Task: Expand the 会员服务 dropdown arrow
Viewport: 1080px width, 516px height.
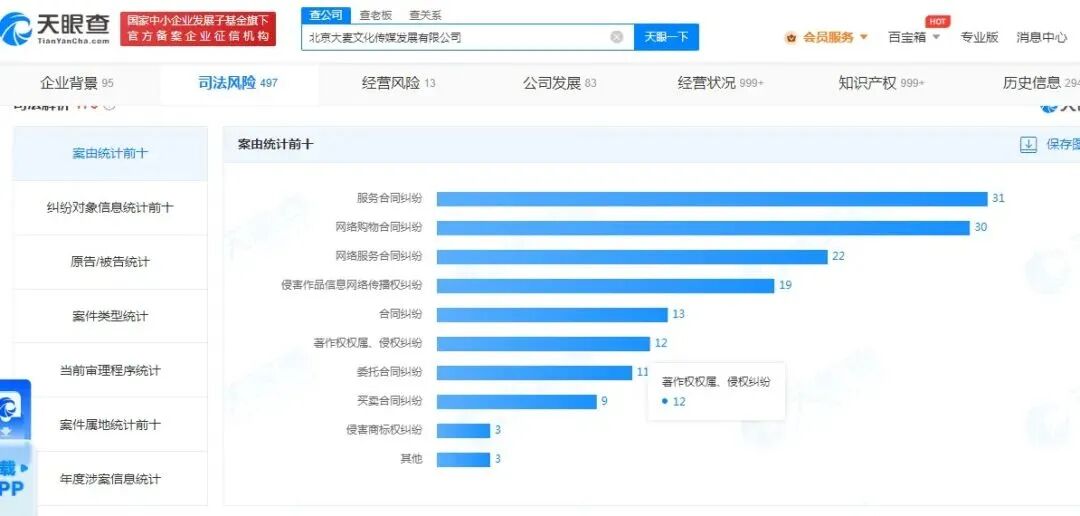Action: pos(864,37)
